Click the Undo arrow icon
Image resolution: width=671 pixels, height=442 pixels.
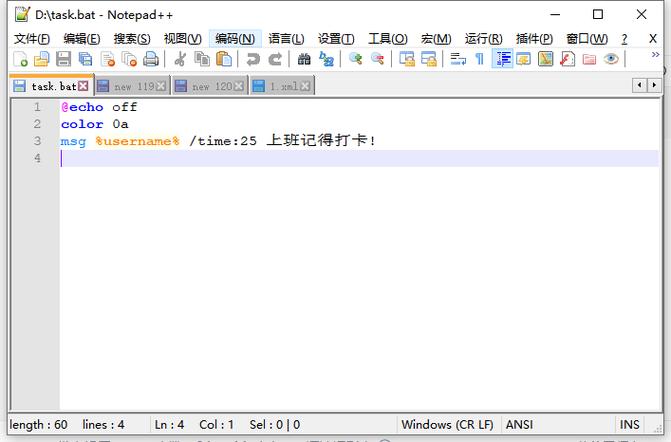(253, 59)
